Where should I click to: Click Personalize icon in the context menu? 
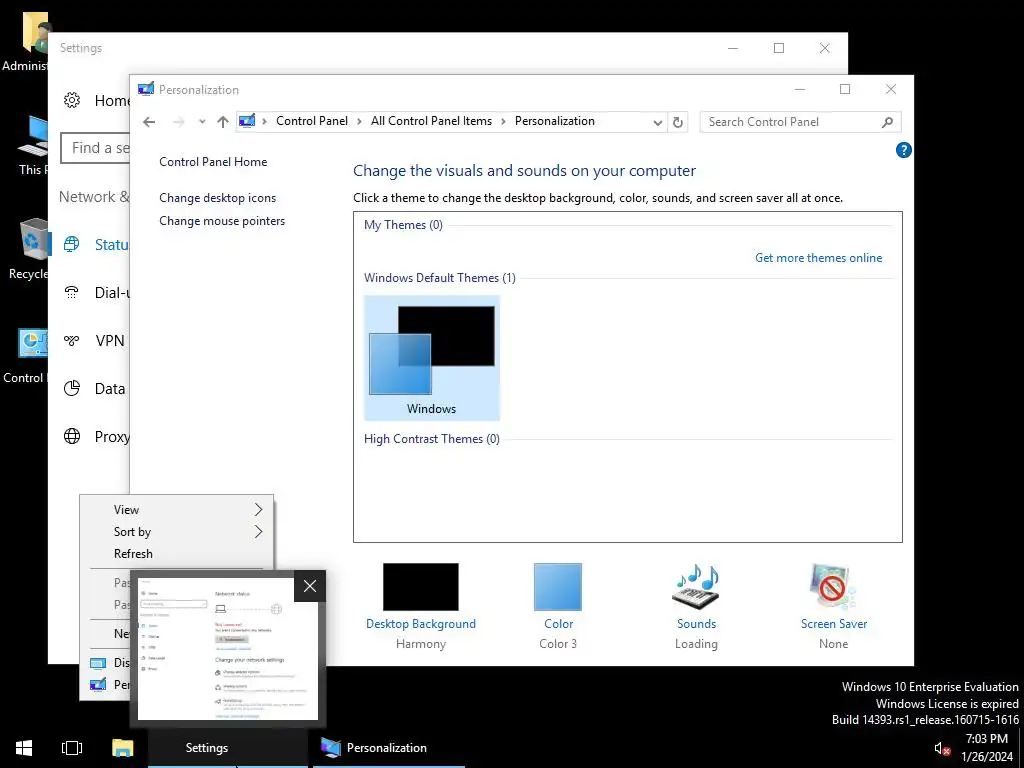(x=98, y=684)
